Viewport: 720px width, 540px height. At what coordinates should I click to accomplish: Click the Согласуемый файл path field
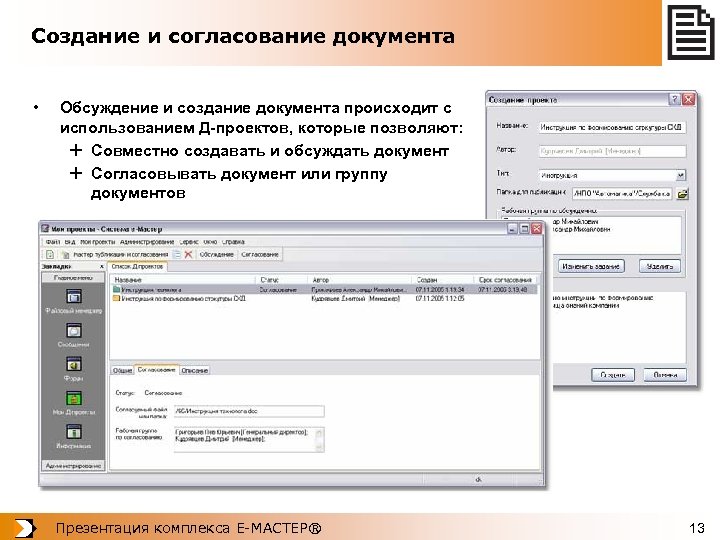pos(249,411)
